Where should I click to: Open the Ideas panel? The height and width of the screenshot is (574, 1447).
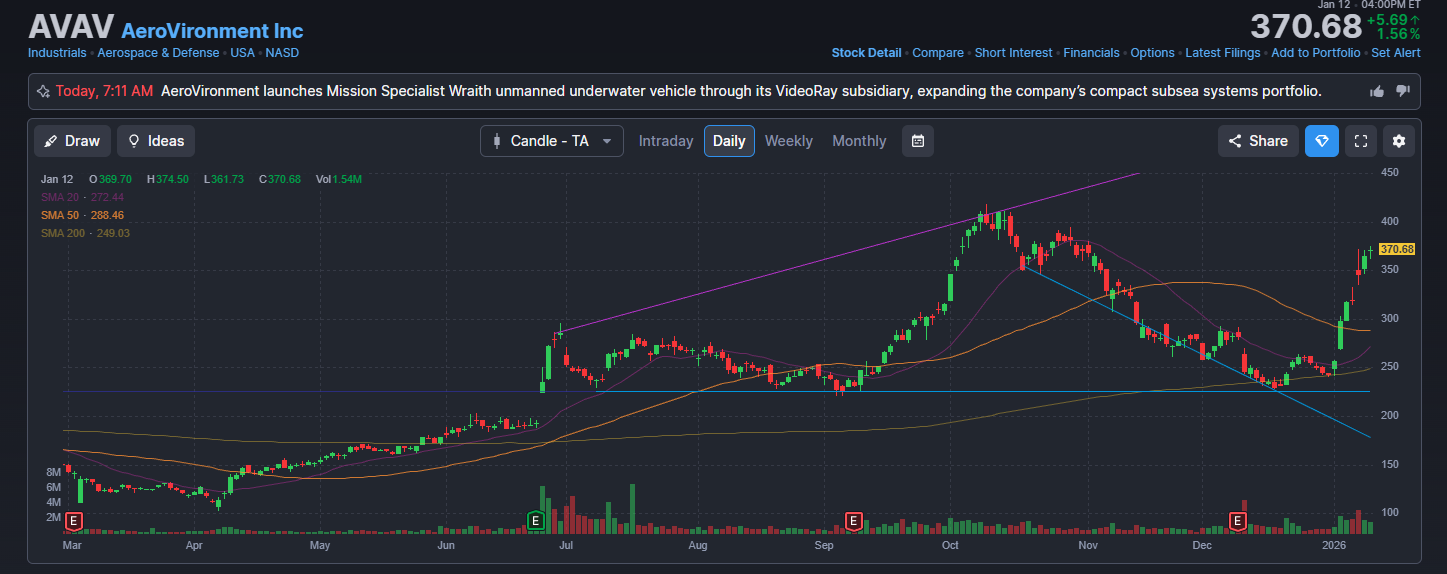(x=156, y=141)
